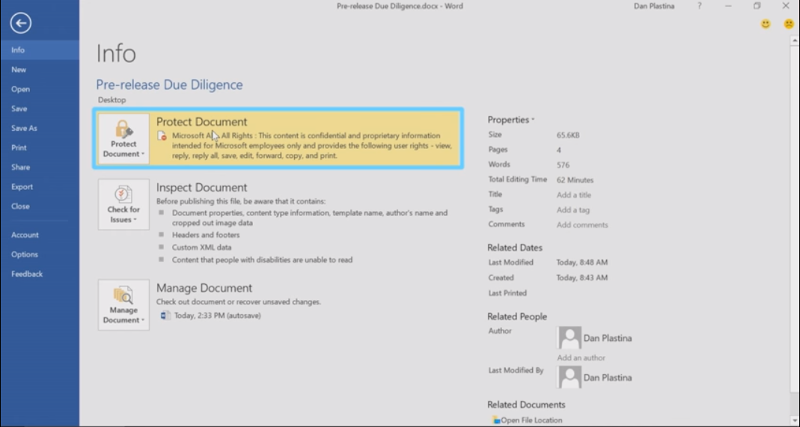
Task: Open the Manage Document dropdown
Action: 123,305
